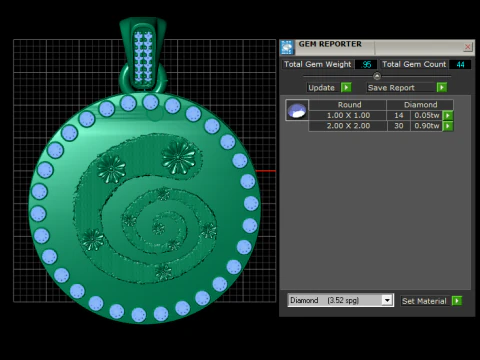480x360 pixels.
Task: Click the green arrow next to Update
Action: tap(346, 88)
